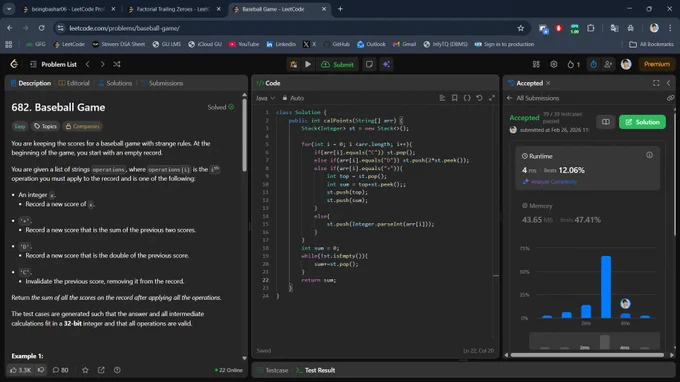
Task: Select the Memory stats card
Action: click(x=588, y=213)
